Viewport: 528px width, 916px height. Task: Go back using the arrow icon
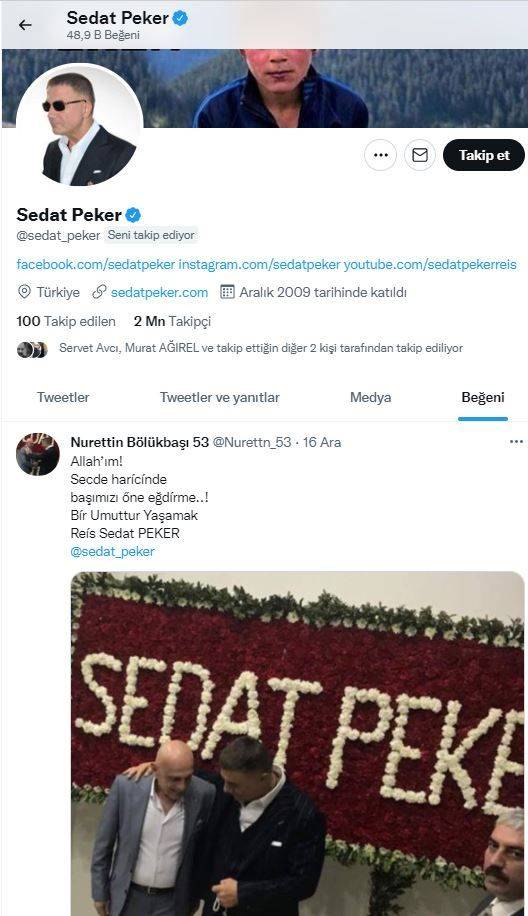click(x=25, y=25)
